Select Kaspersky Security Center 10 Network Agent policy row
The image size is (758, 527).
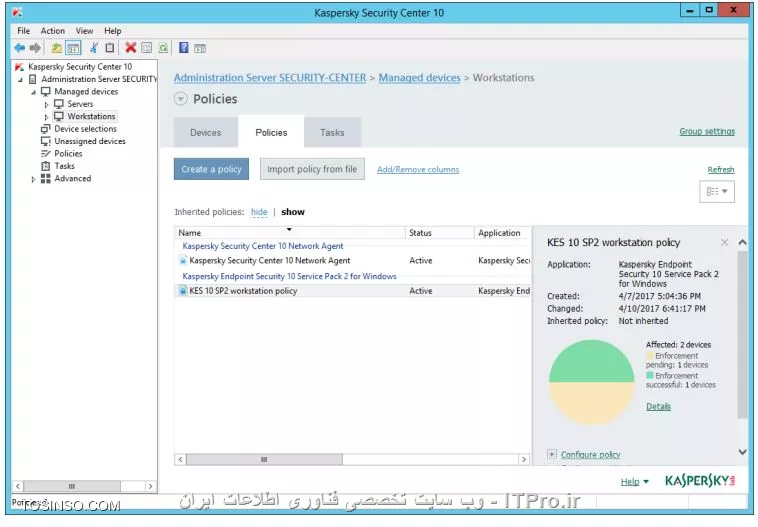[x=353, y=261]
